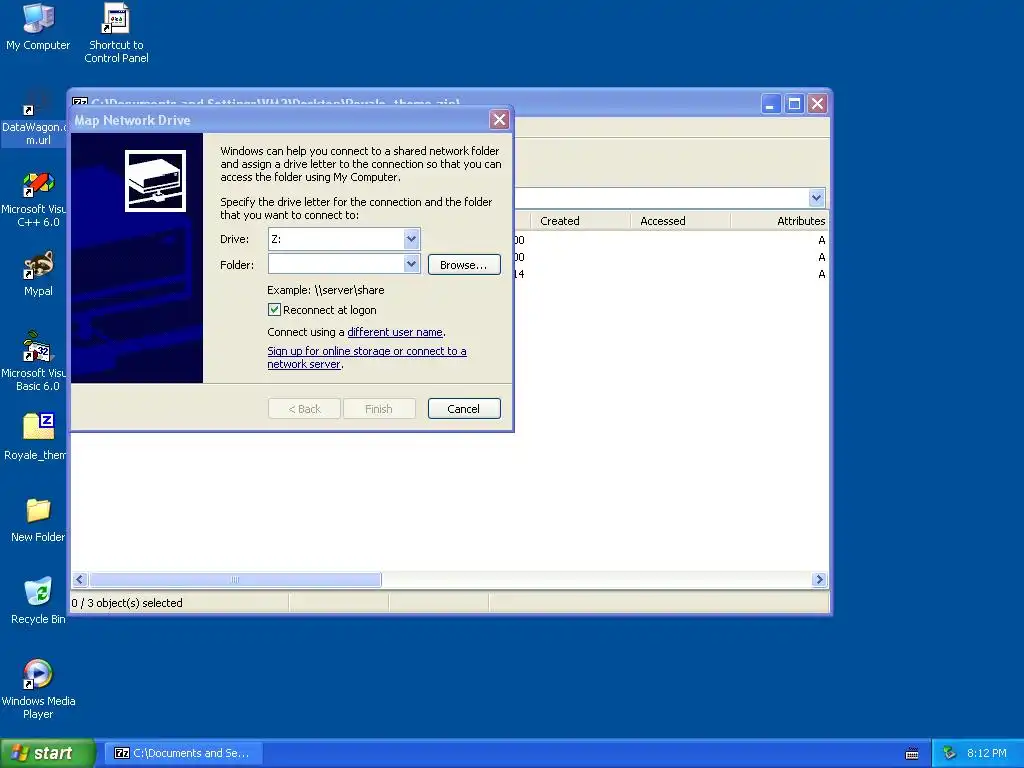Screen dimensions: 1024x768
Task: Expand the Folder path dropdown
Action: (x=411, y=264)
